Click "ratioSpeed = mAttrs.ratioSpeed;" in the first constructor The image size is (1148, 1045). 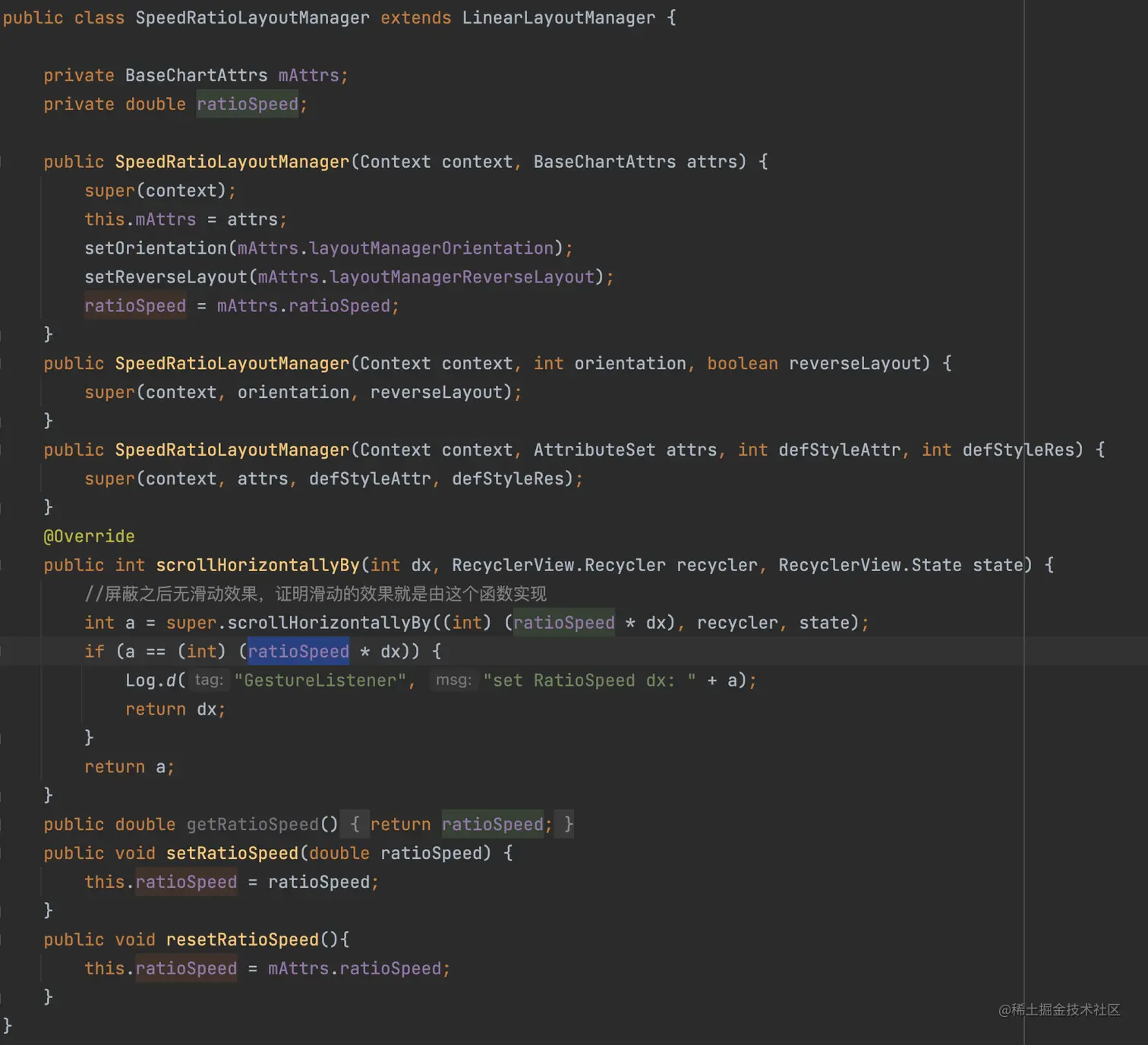pos(241,306)
